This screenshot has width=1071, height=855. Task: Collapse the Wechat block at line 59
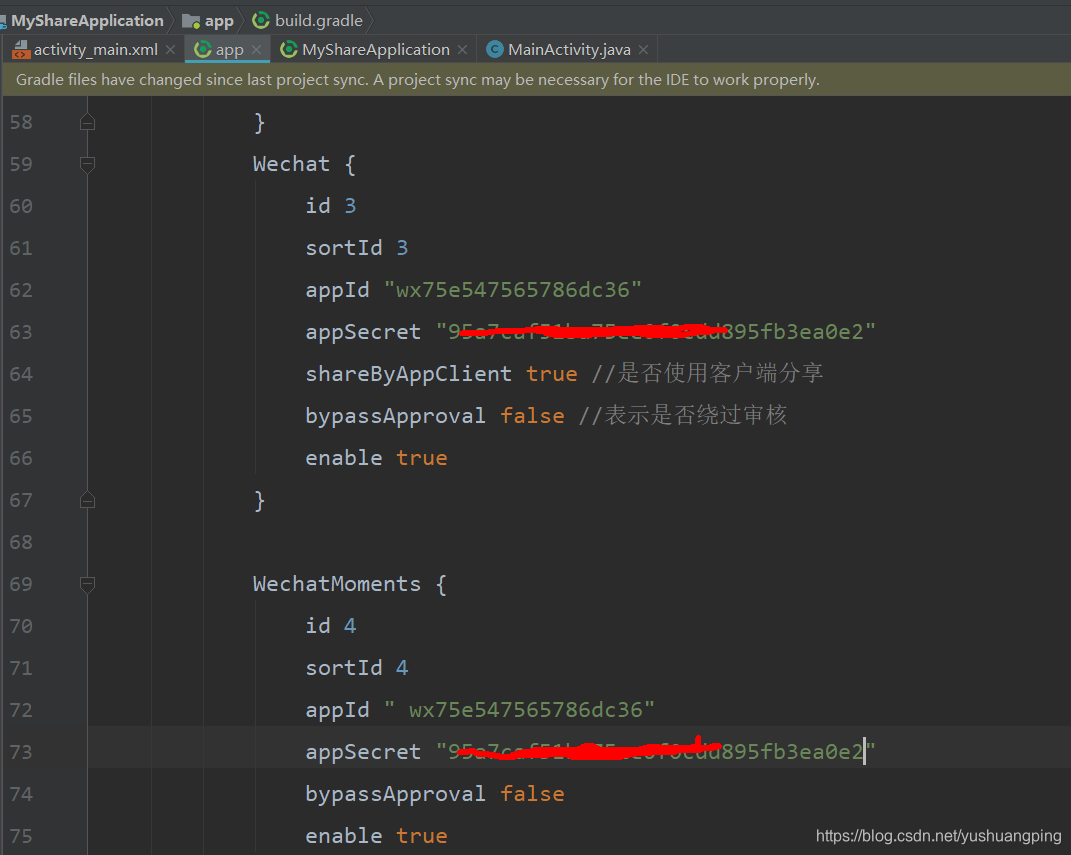[x=87, y=165]
